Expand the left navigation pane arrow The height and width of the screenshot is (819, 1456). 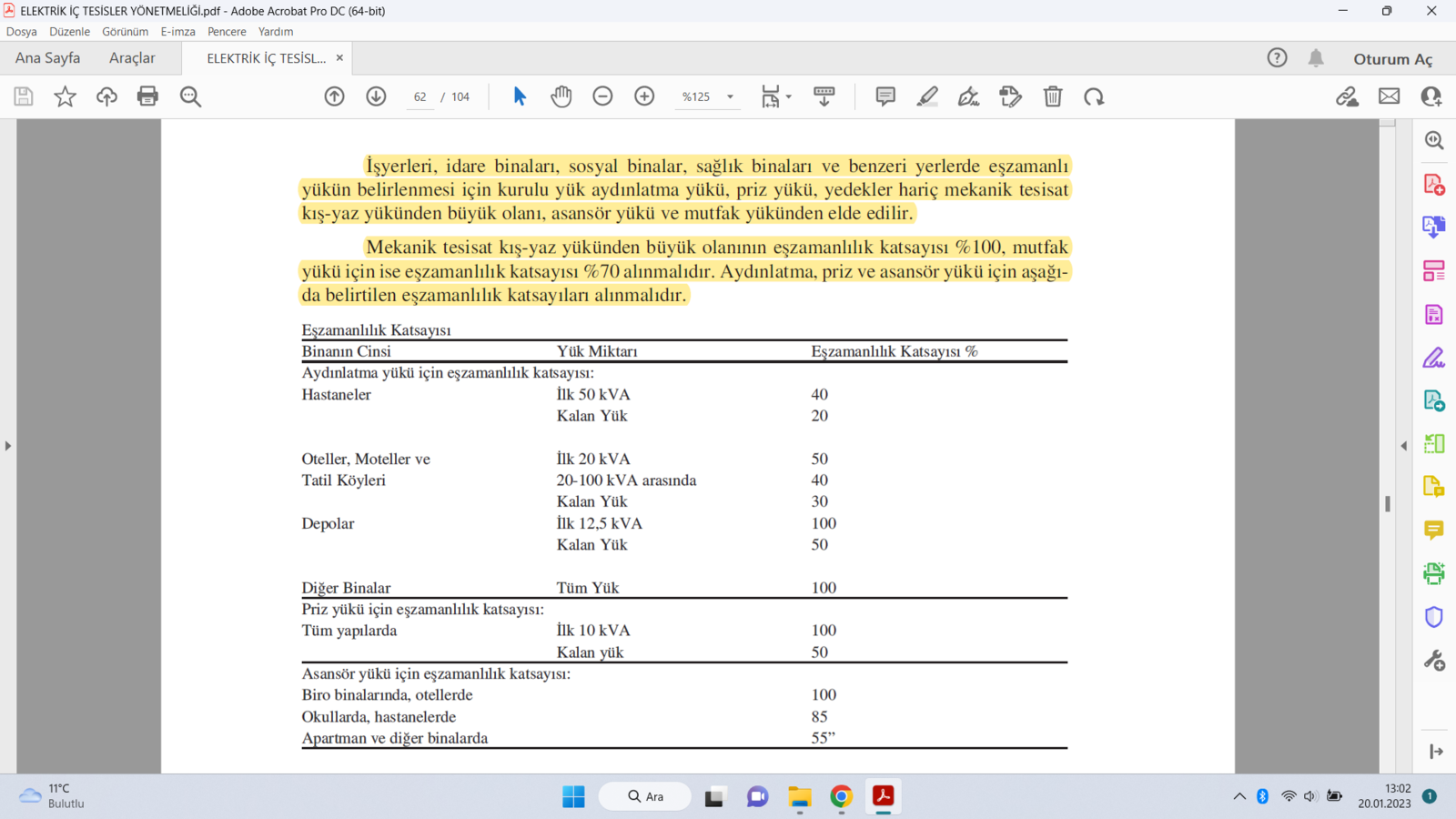click(x=8, y=446)
